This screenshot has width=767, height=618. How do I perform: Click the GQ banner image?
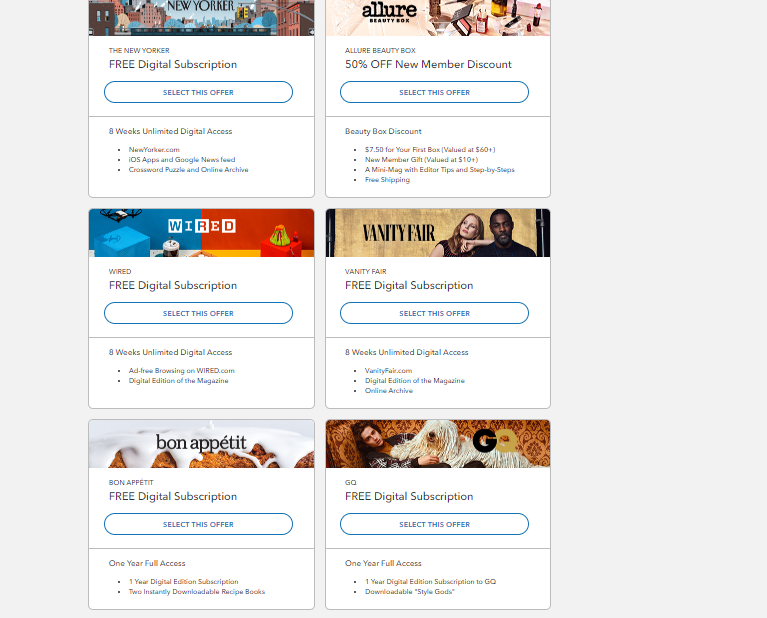tap(438, 444)
